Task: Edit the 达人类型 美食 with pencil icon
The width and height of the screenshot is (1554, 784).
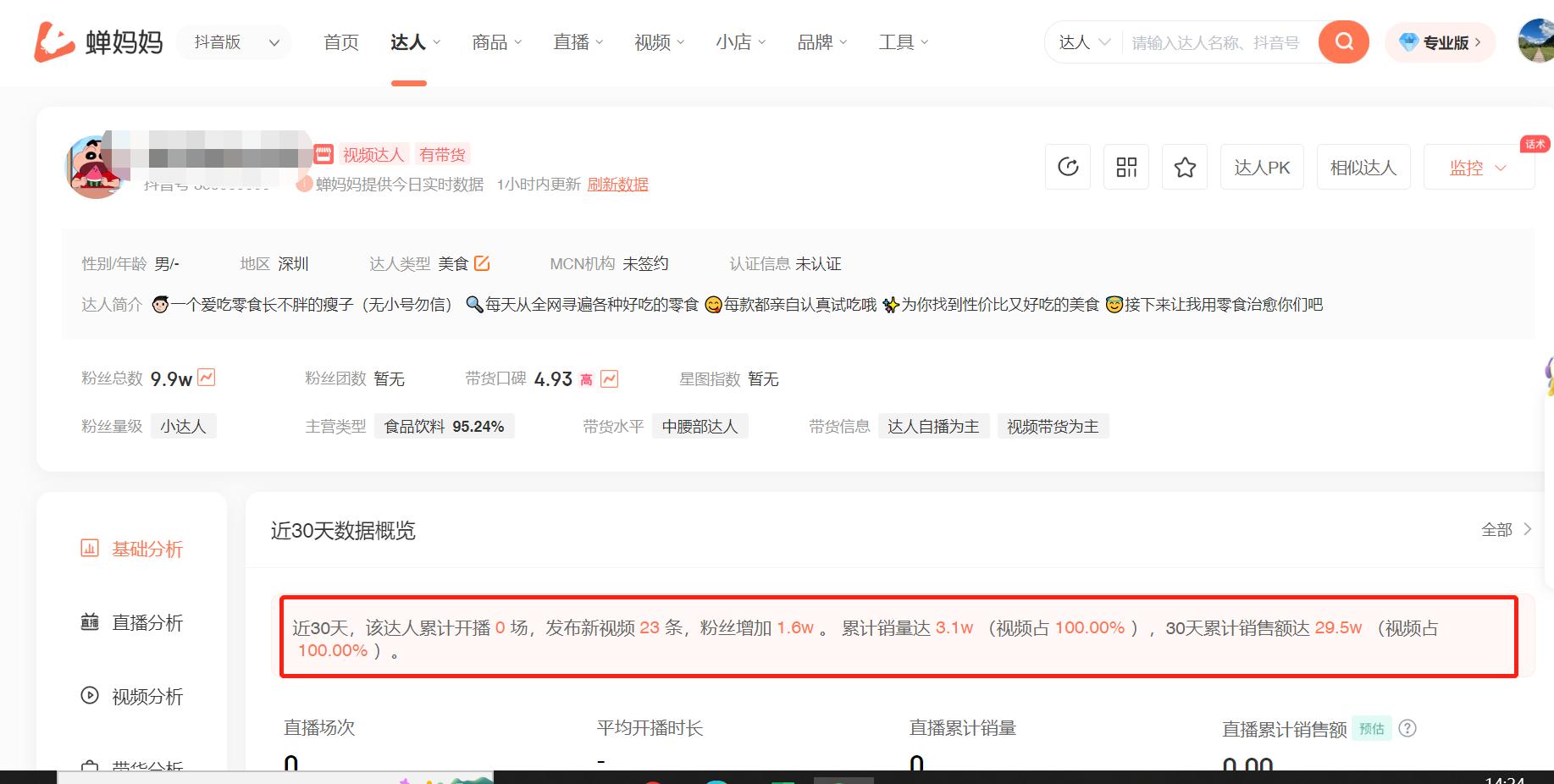Action: coord(483,263)
